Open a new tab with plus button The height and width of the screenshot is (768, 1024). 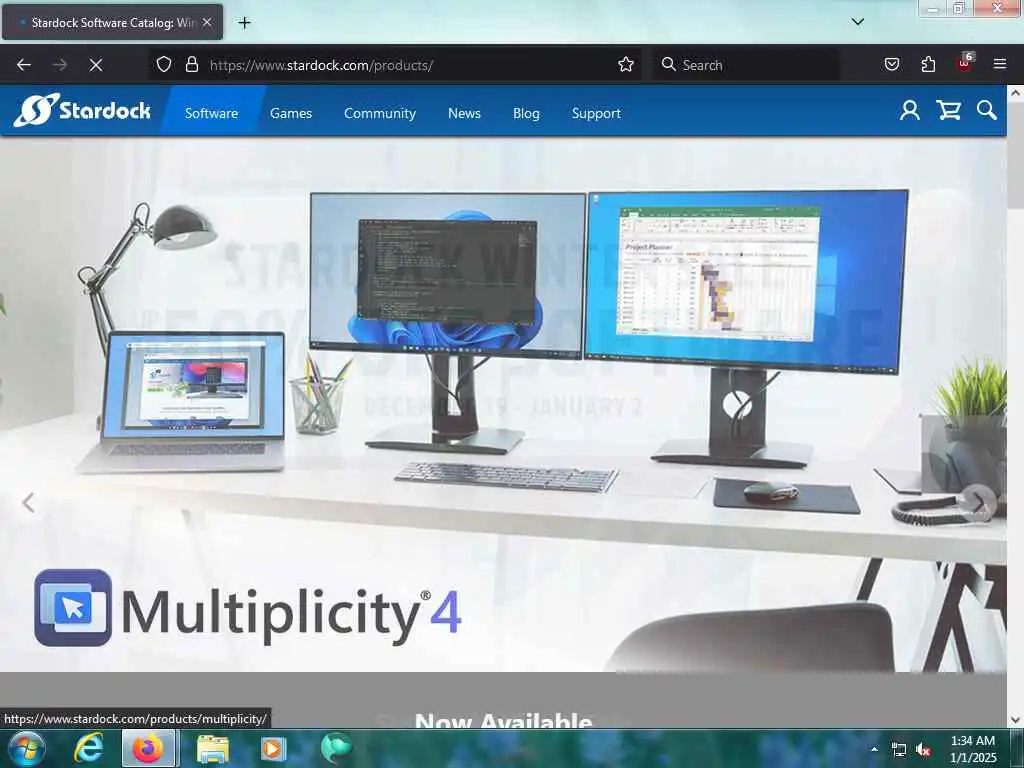pos(244,23)
